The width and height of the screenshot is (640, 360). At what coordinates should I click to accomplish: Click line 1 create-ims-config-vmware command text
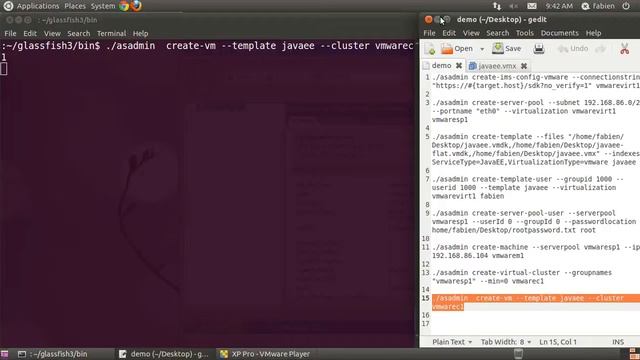tap(536, 81)
